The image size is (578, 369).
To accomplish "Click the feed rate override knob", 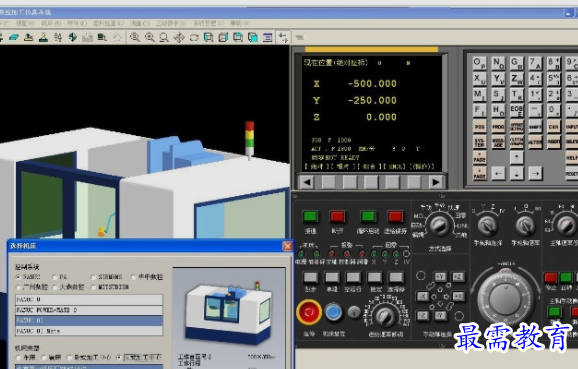I will pos(385,316).
